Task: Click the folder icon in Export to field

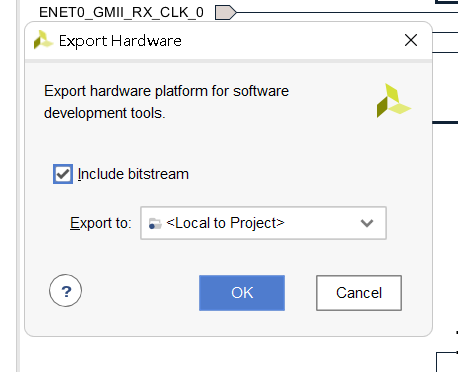Action: pyautogui.click(x=155, y=223)
